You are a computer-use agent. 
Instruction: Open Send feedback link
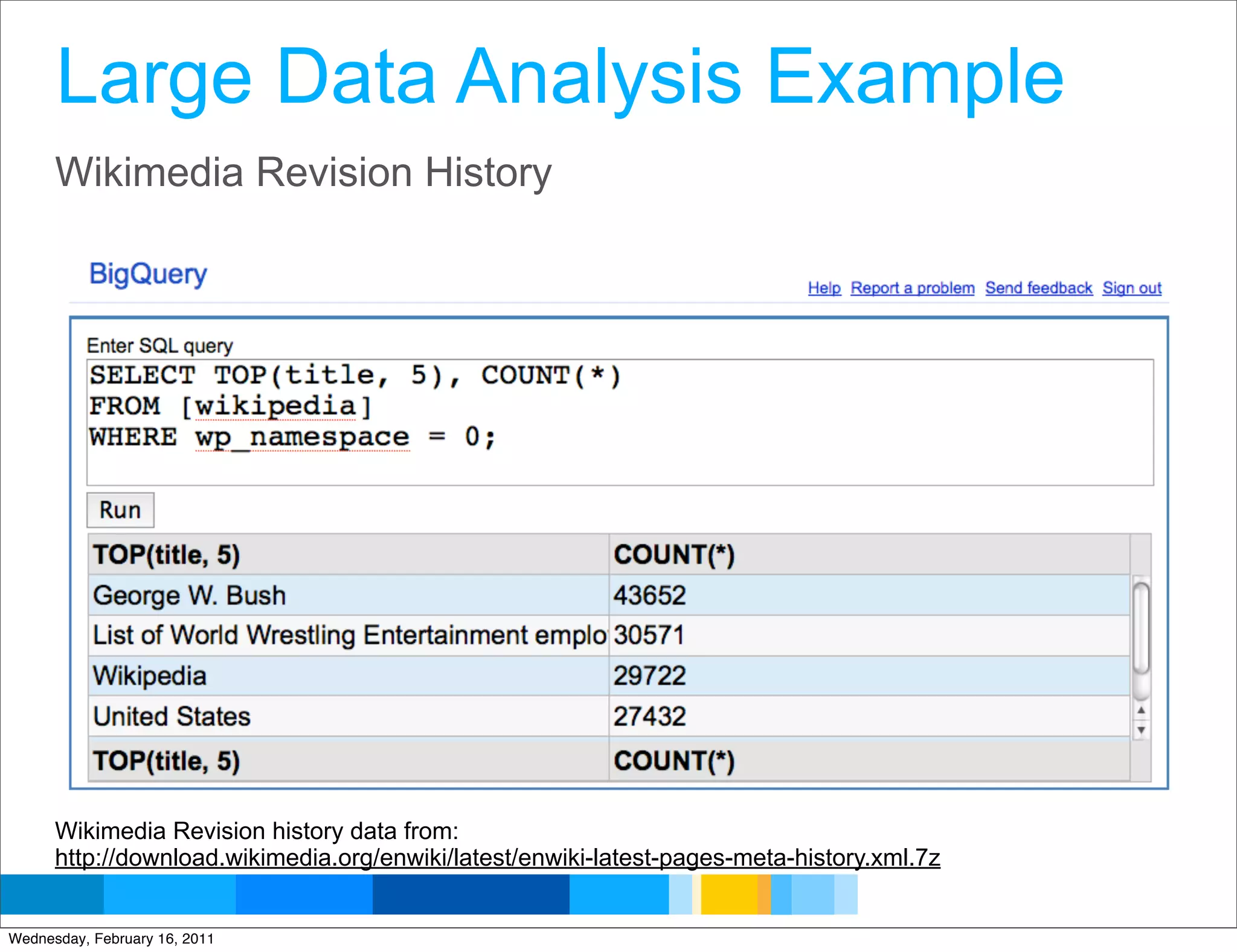click(1039, 288)
